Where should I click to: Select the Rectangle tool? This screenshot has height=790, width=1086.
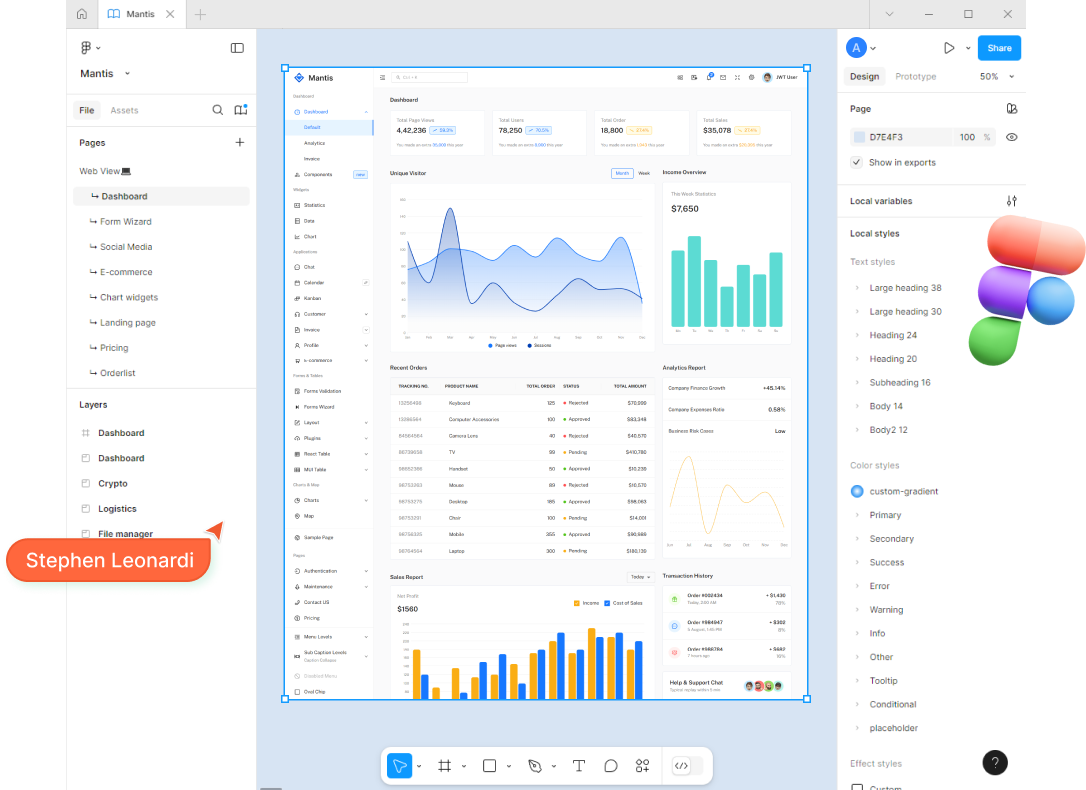tap(489, 765)
